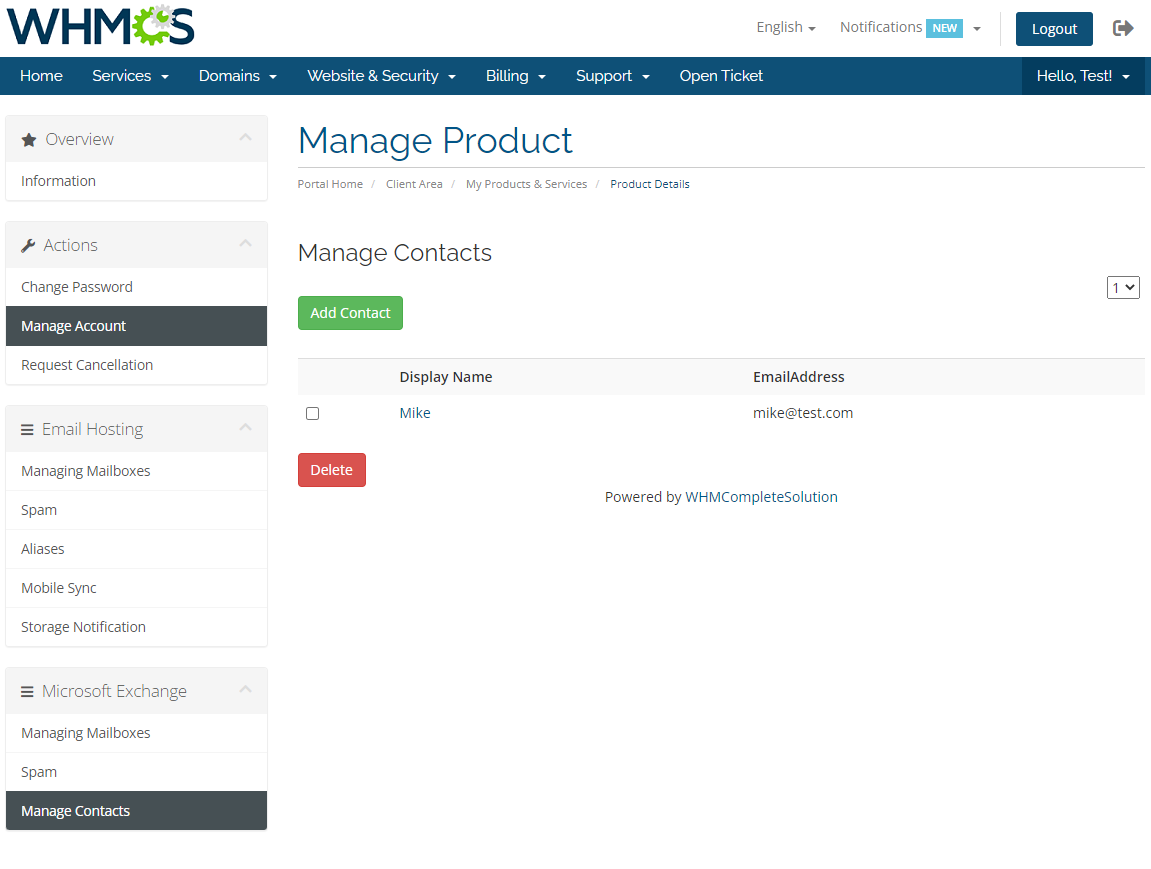1151x869 pixels.
Task: Click the Product Details breadcrumb
Action: tap(650, 184)
